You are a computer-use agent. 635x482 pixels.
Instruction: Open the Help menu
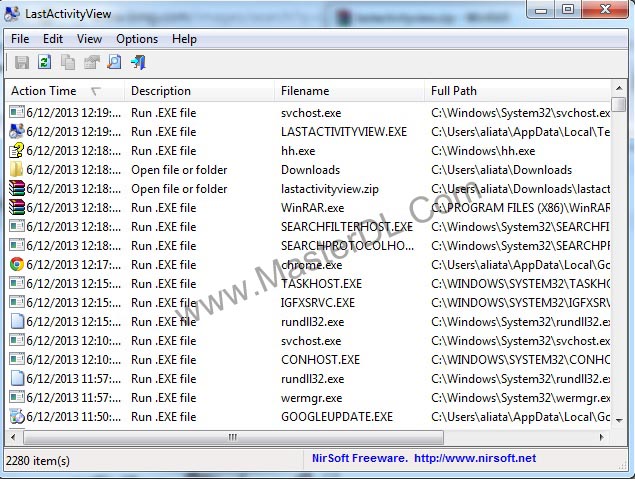coord(184,39)
